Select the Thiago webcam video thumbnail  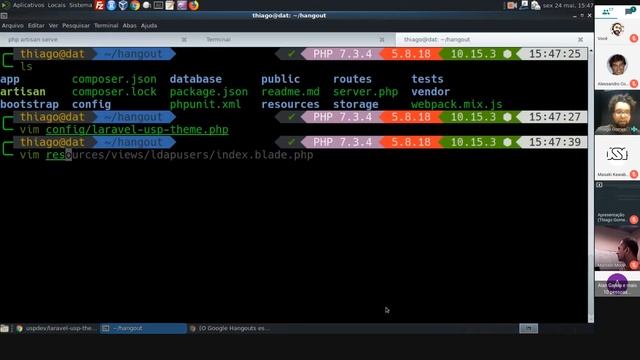[x=617, y=112]
